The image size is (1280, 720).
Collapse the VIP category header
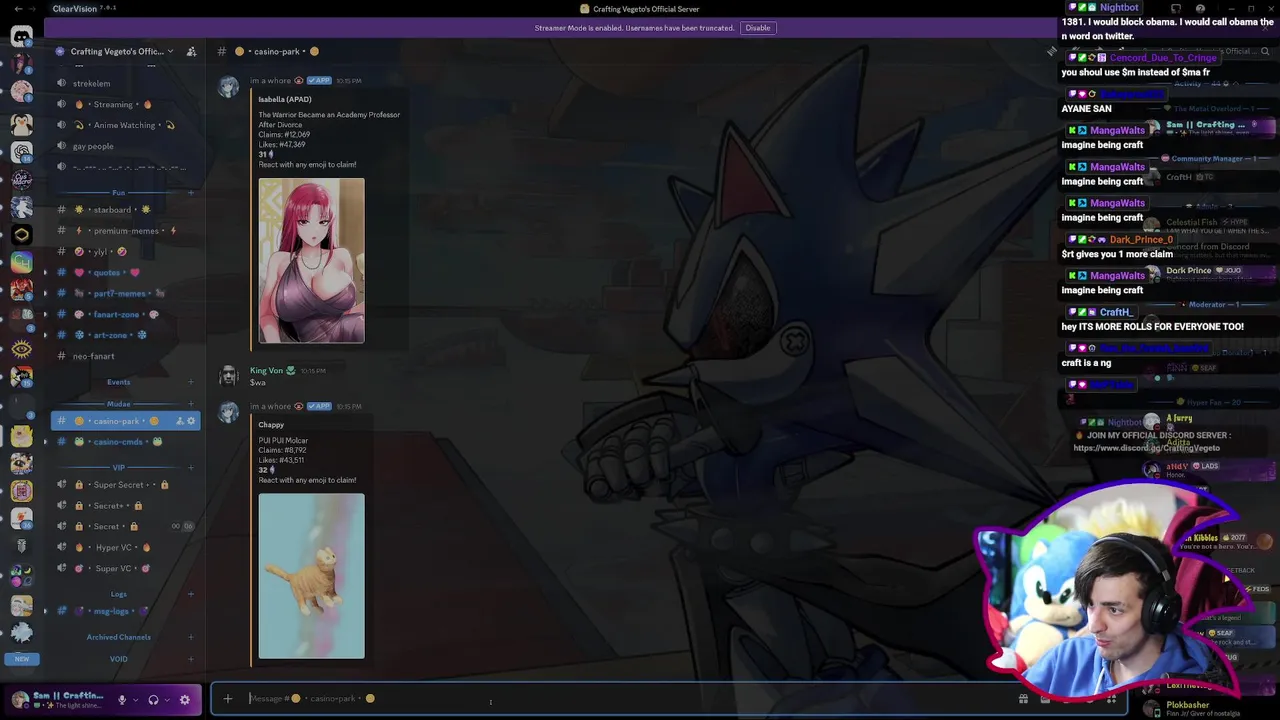click(x=118, y=468)
